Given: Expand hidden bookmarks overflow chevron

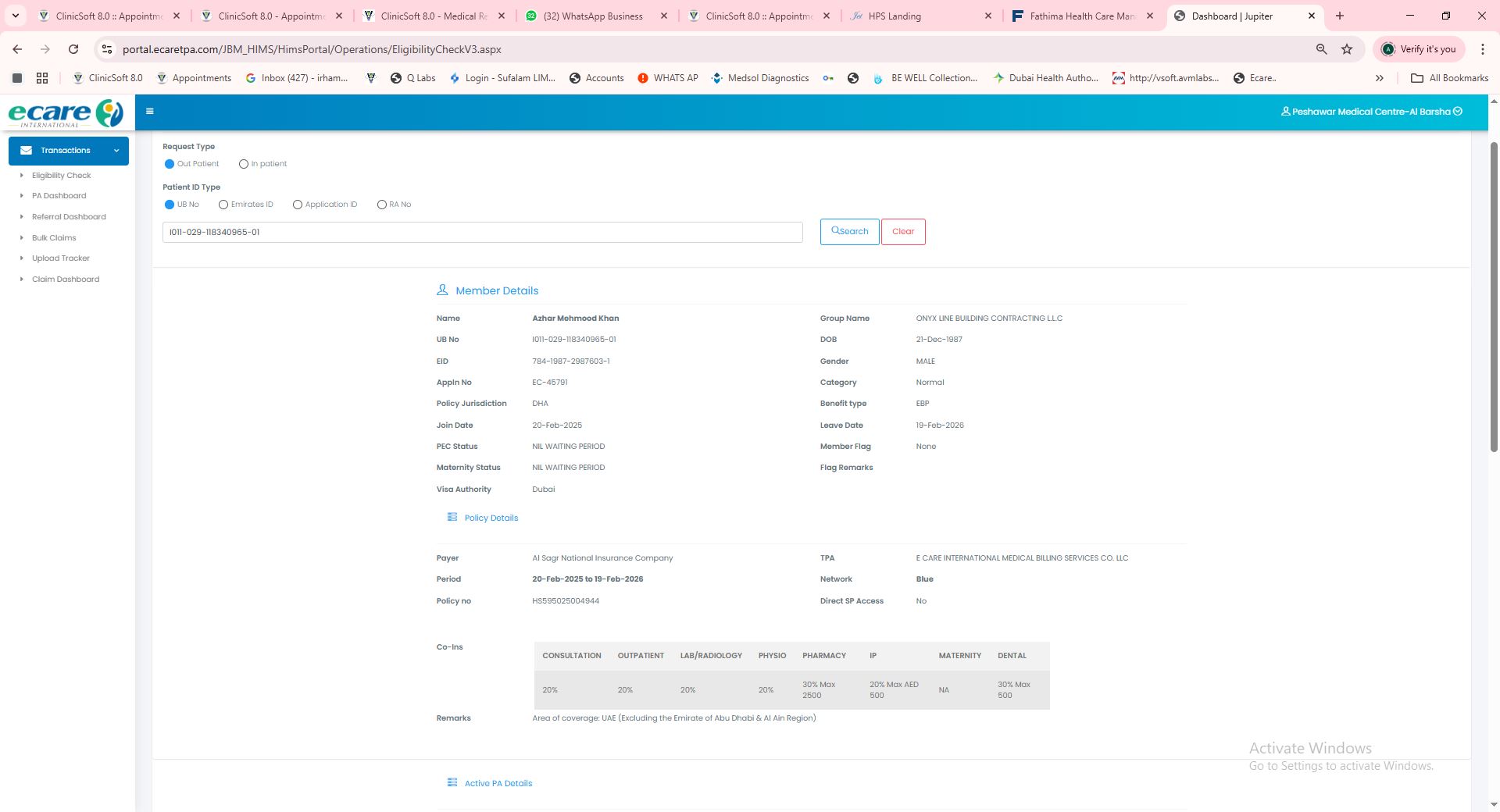Looking at the screenshot, I should click(1379, 78).
